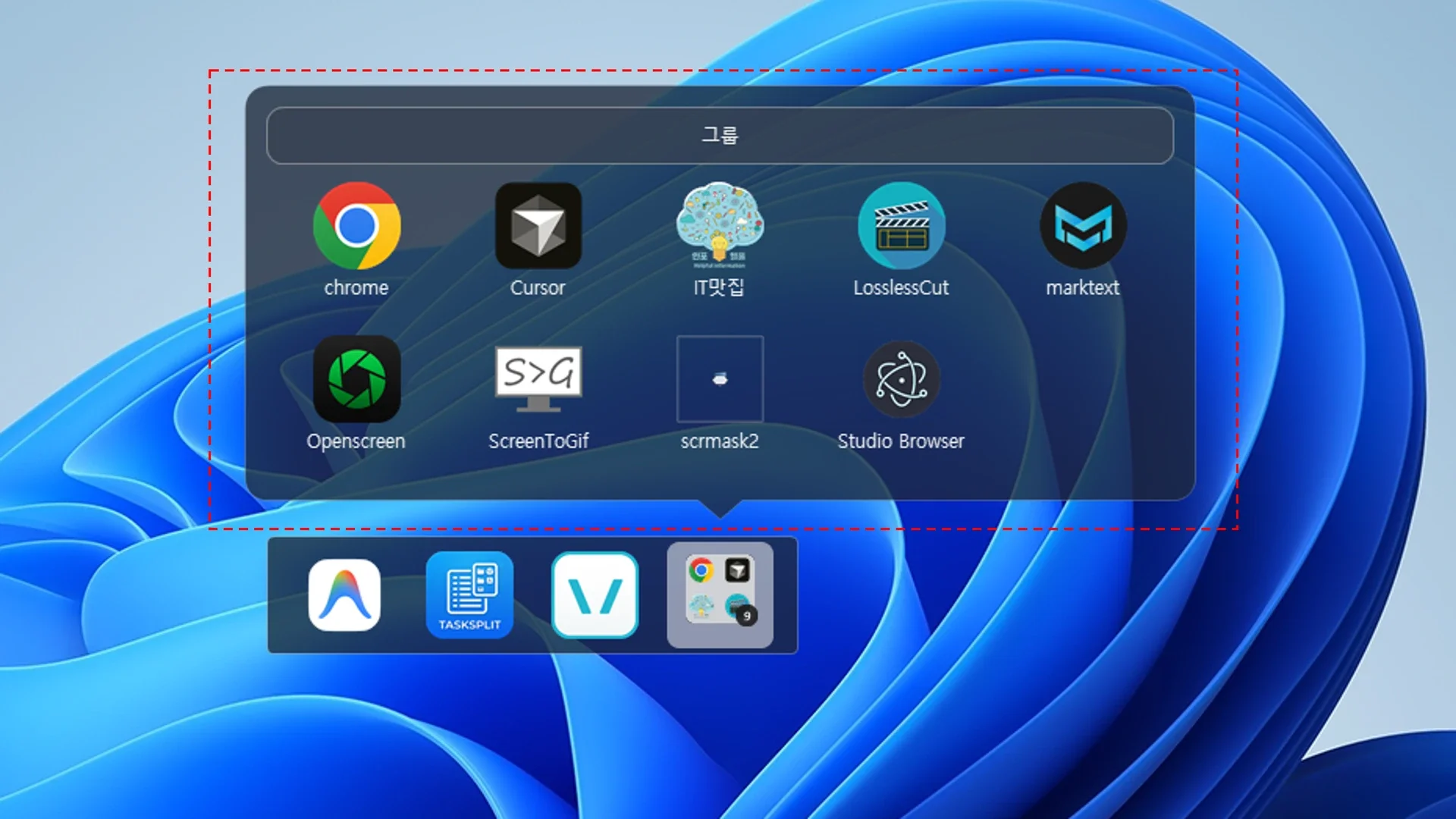Image resolution: width=1456 pixels, height=819 pixels.
Task: Select the Studio Browser label text
Action: 901,441
